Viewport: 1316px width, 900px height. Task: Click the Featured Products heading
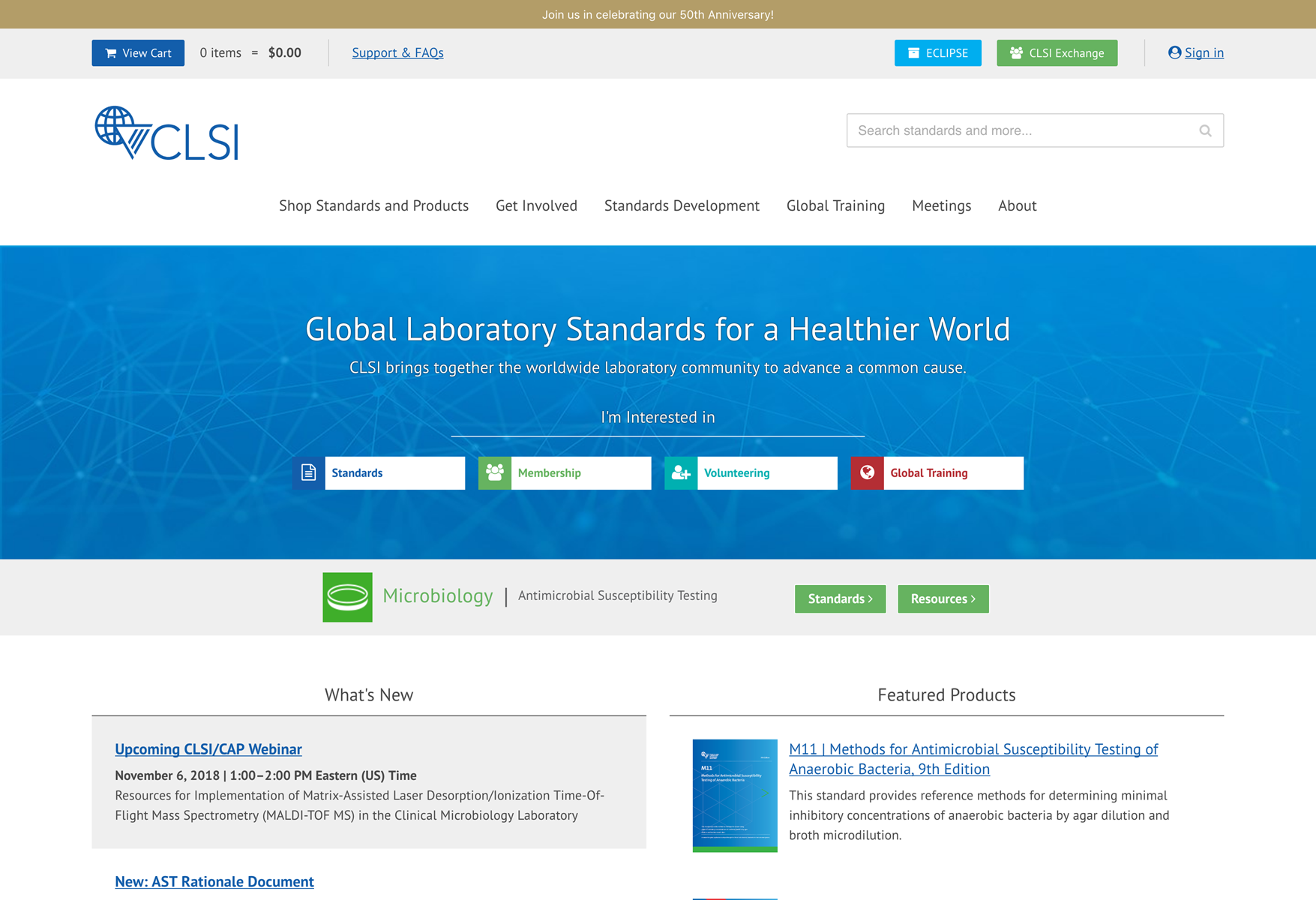click(x=946, y=695)
